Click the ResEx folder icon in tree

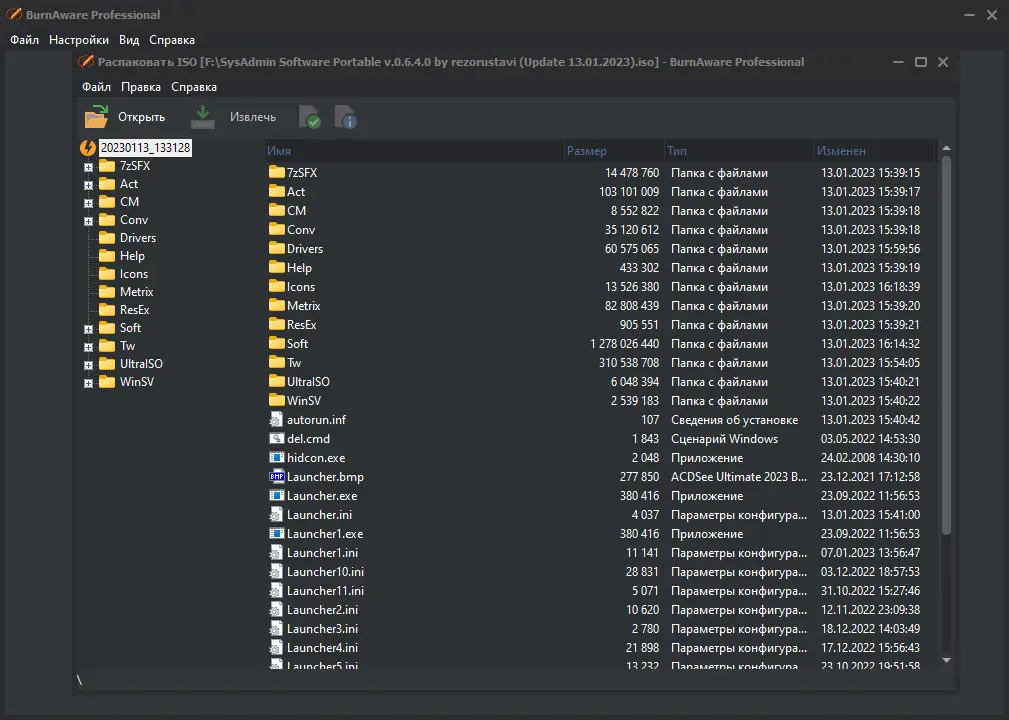click(x=107, y=310)
